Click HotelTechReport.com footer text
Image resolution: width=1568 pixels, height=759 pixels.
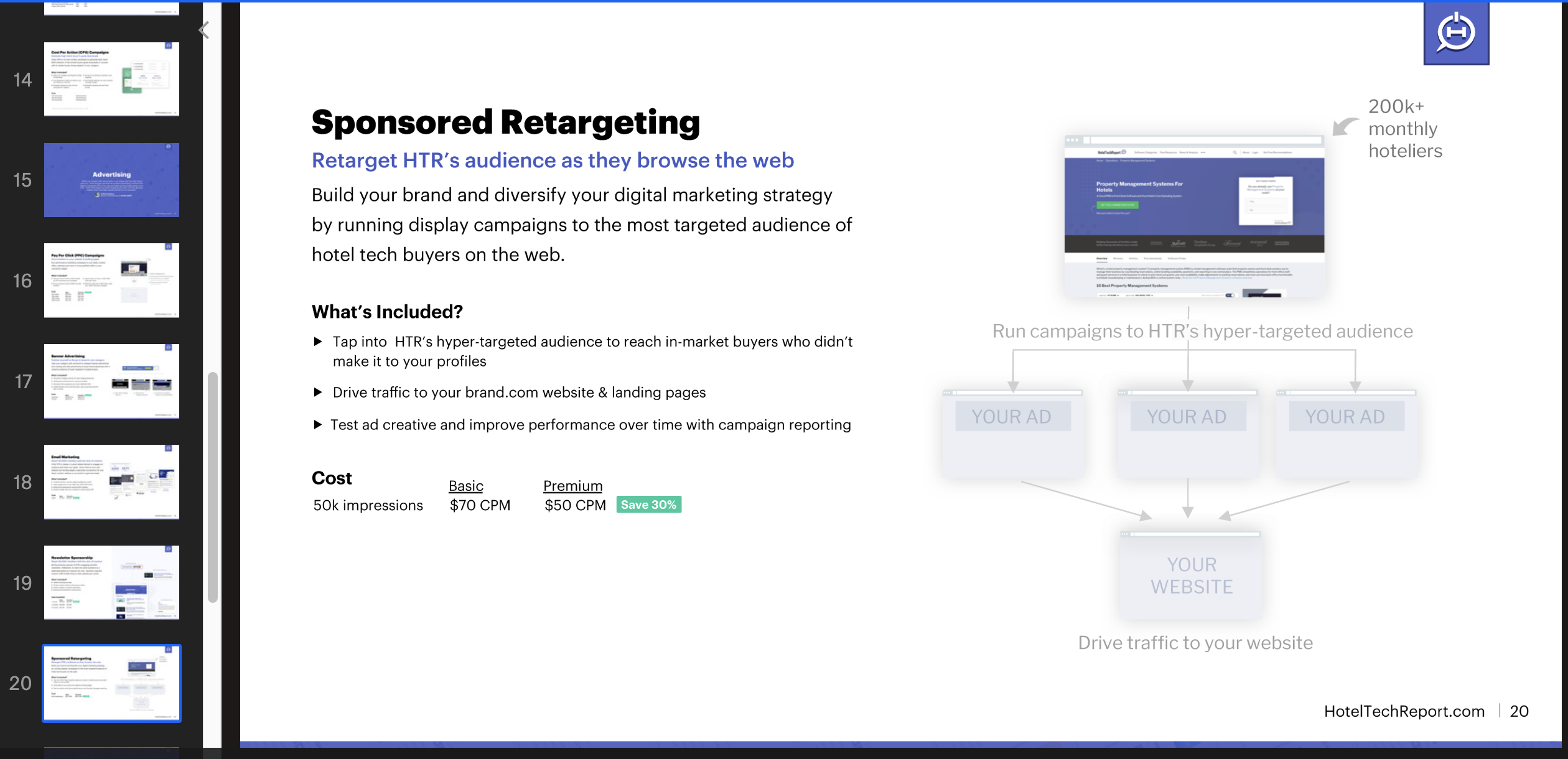coord(1404,711)
